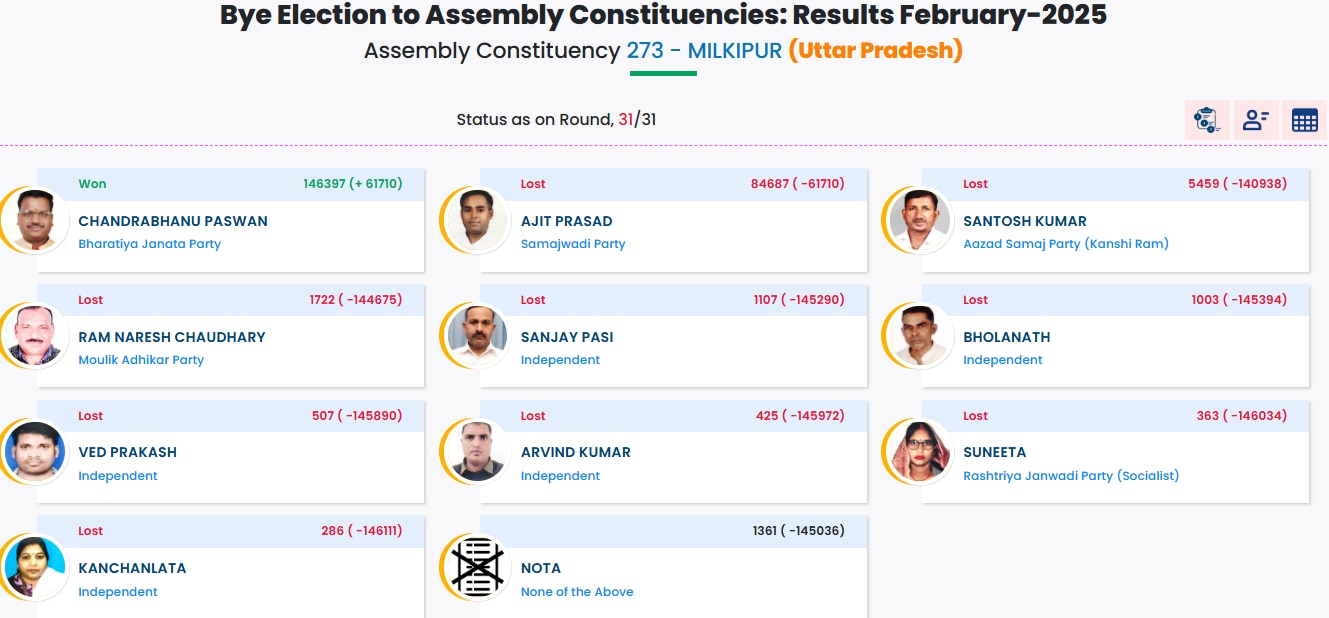Screen dimensions: 1329x618
Task: Click Kanchanlata's candidate photo
Action: coord(33,567)
